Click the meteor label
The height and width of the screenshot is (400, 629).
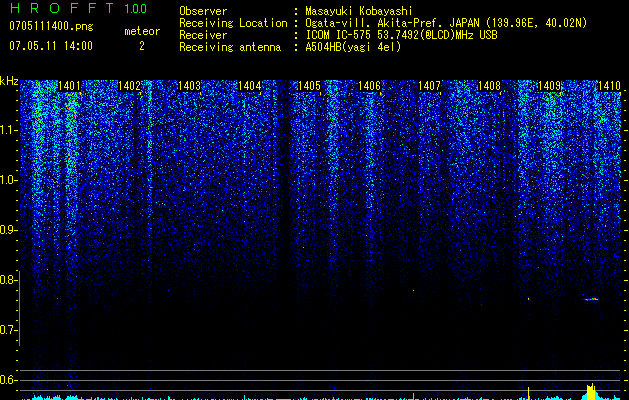pyautogui.click(x=142, y=31)
